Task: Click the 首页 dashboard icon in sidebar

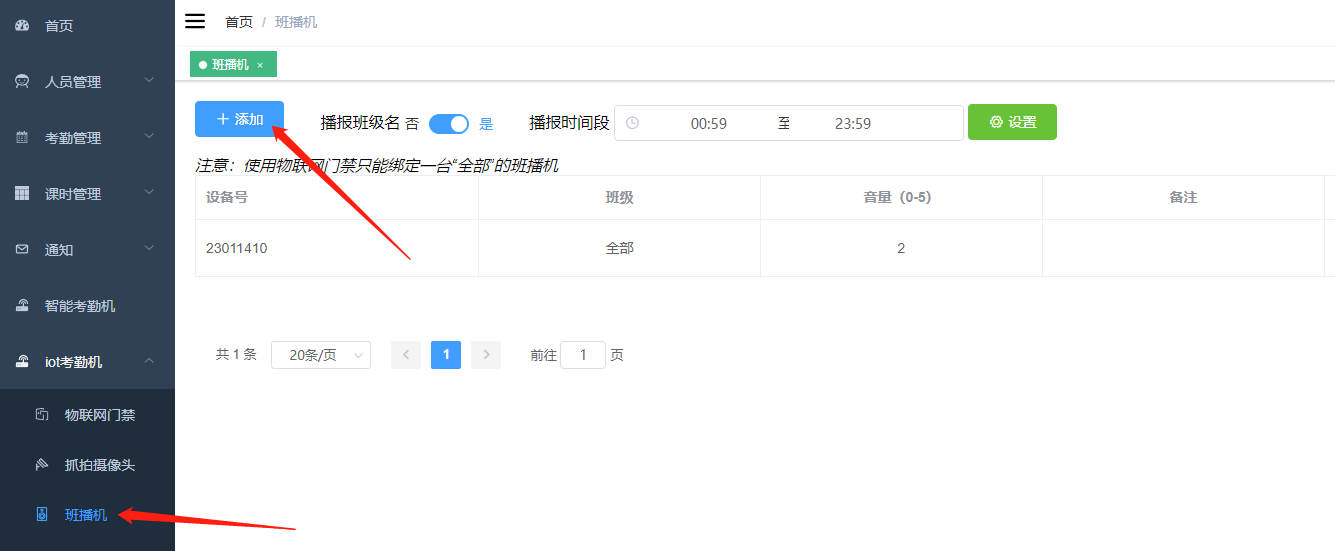Action: tap(22, 25)
